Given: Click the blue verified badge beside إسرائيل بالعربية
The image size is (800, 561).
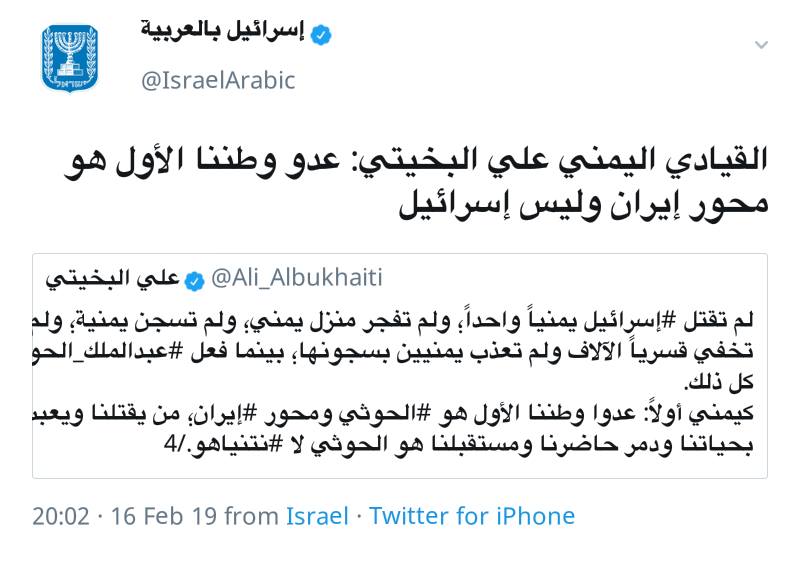Looking at the screenshot, I should pos(321,35).
